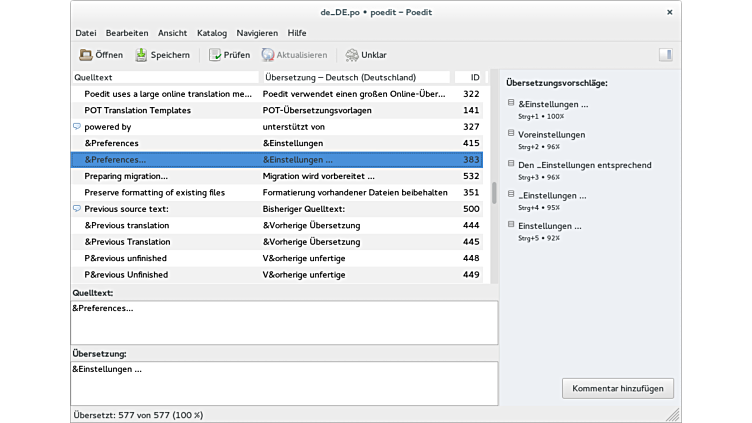Apply suggestion 'Den _Einstellungen entsprechend'

click(585, 165)
